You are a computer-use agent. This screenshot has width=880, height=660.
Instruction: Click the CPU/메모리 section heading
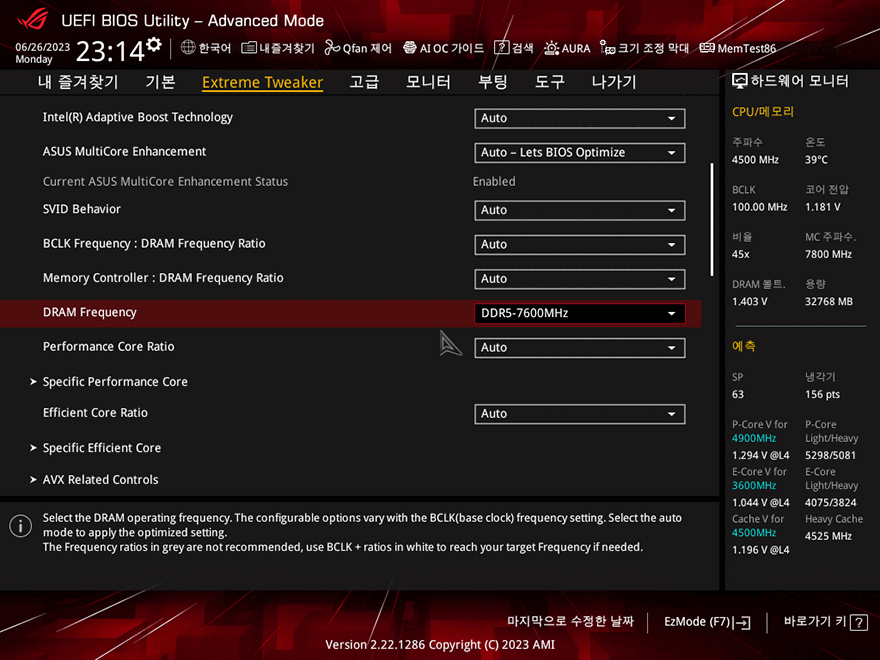[763, 112]
